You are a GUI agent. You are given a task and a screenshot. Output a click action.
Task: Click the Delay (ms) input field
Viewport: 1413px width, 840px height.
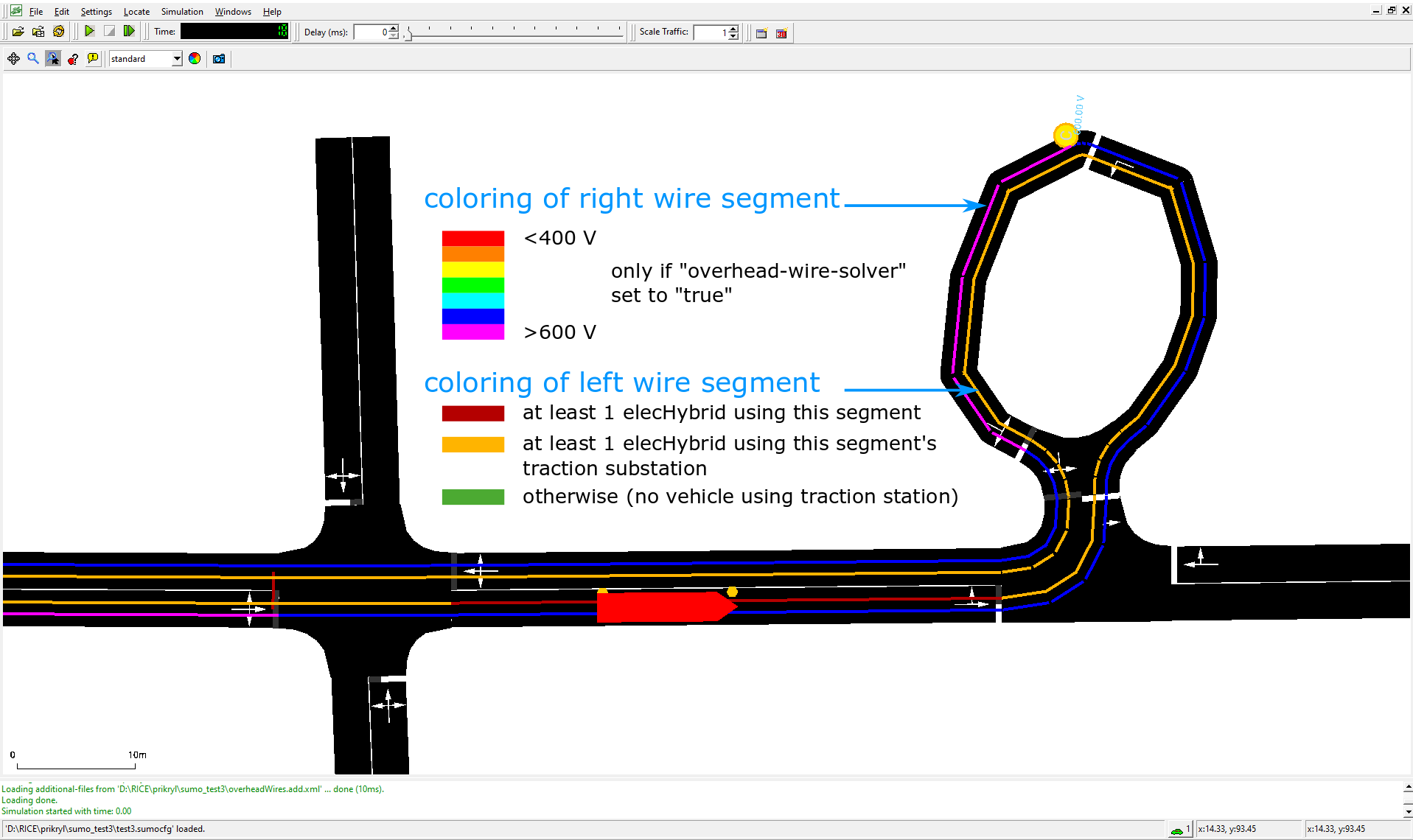371,32
